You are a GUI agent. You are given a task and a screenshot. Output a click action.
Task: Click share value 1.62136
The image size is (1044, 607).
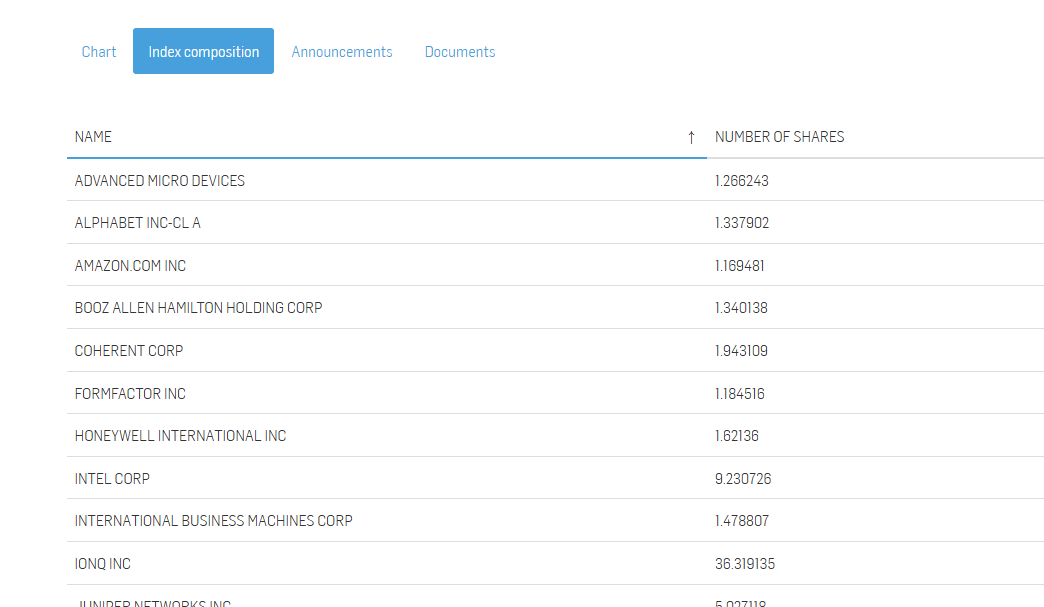click(x=736, y=436)
